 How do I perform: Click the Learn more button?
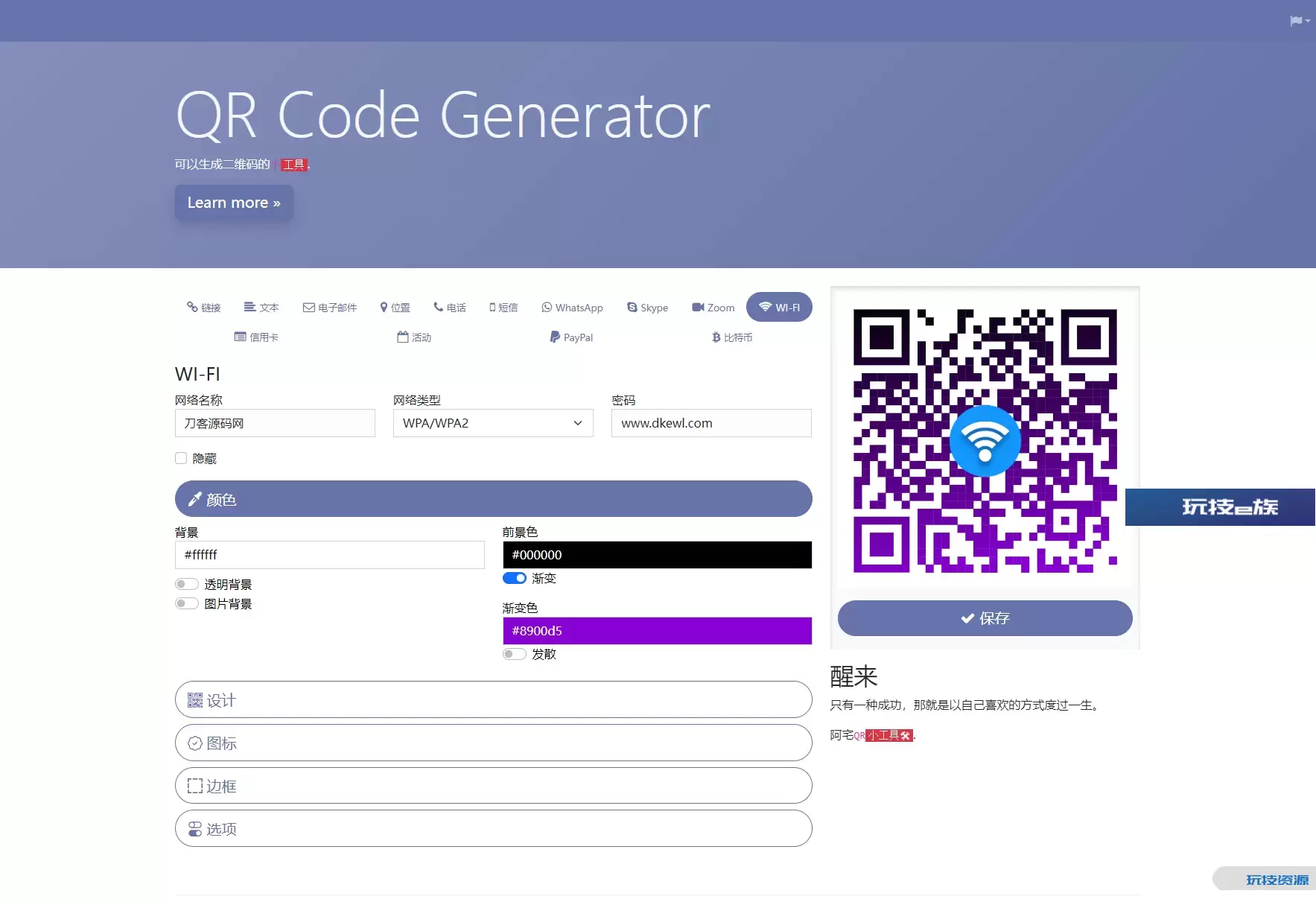(234, 203)
